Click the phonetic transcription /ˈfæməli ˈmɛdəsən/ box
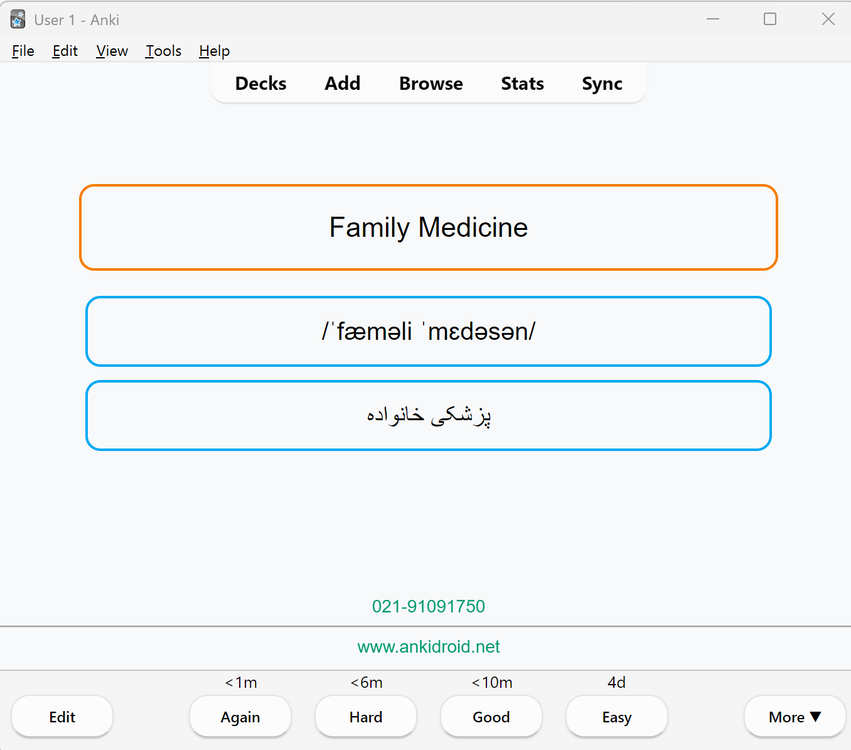This screenshot has width=851, height=750. 429,332
